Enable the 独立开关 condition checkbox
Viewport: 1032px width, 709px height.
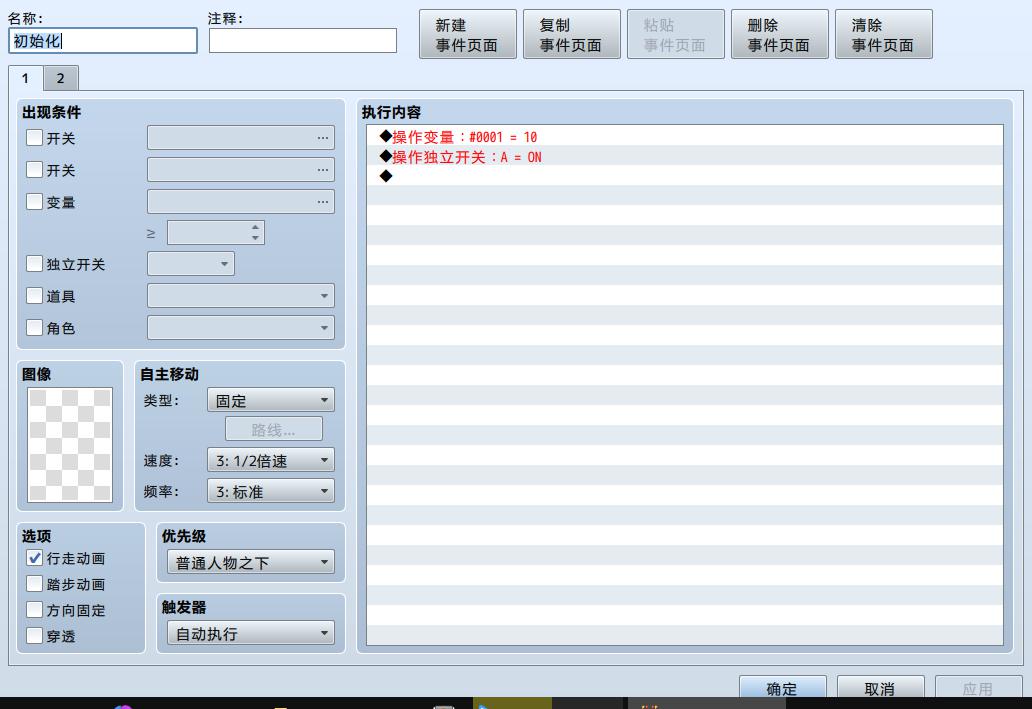(x=34, y=264)
